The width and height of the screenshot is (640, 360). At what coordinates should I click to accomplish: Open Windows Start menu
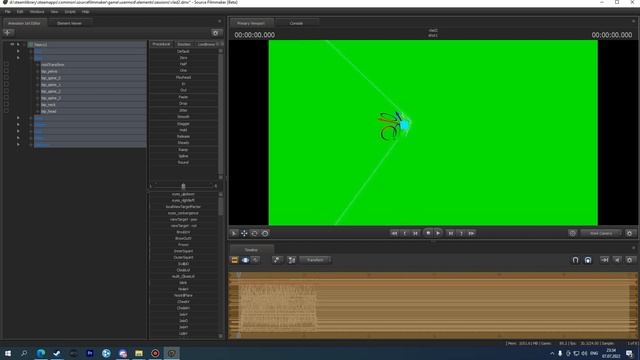tap(8, 353)
